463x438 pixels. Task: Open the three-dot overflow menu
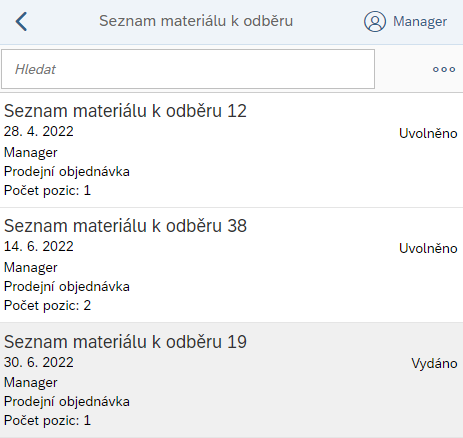point(444,69)
